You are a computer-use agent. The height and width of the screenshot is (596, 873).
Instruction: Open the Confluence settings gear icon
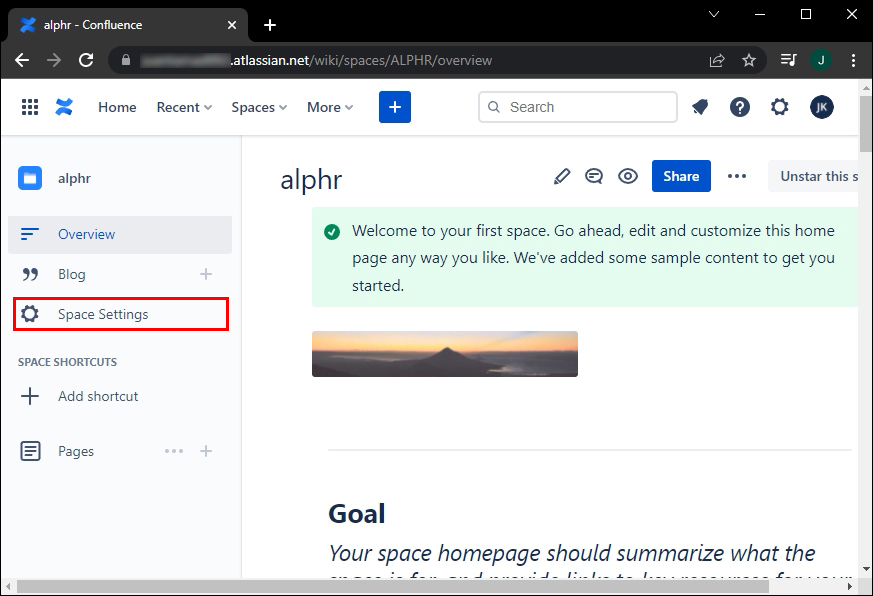click(779, 107)
